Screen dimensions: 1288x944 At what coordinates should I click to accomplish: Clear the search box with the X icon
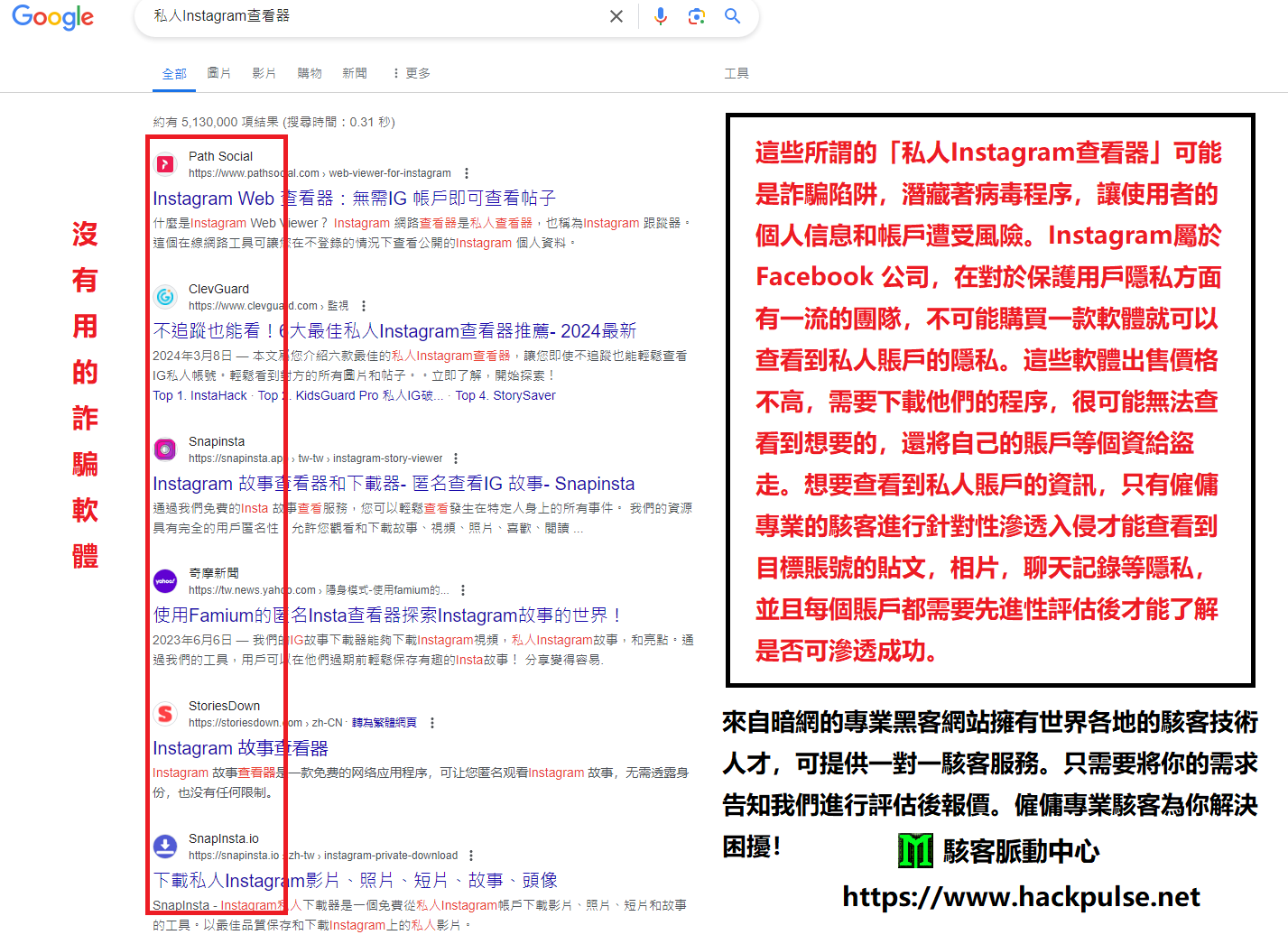point(616,16)
